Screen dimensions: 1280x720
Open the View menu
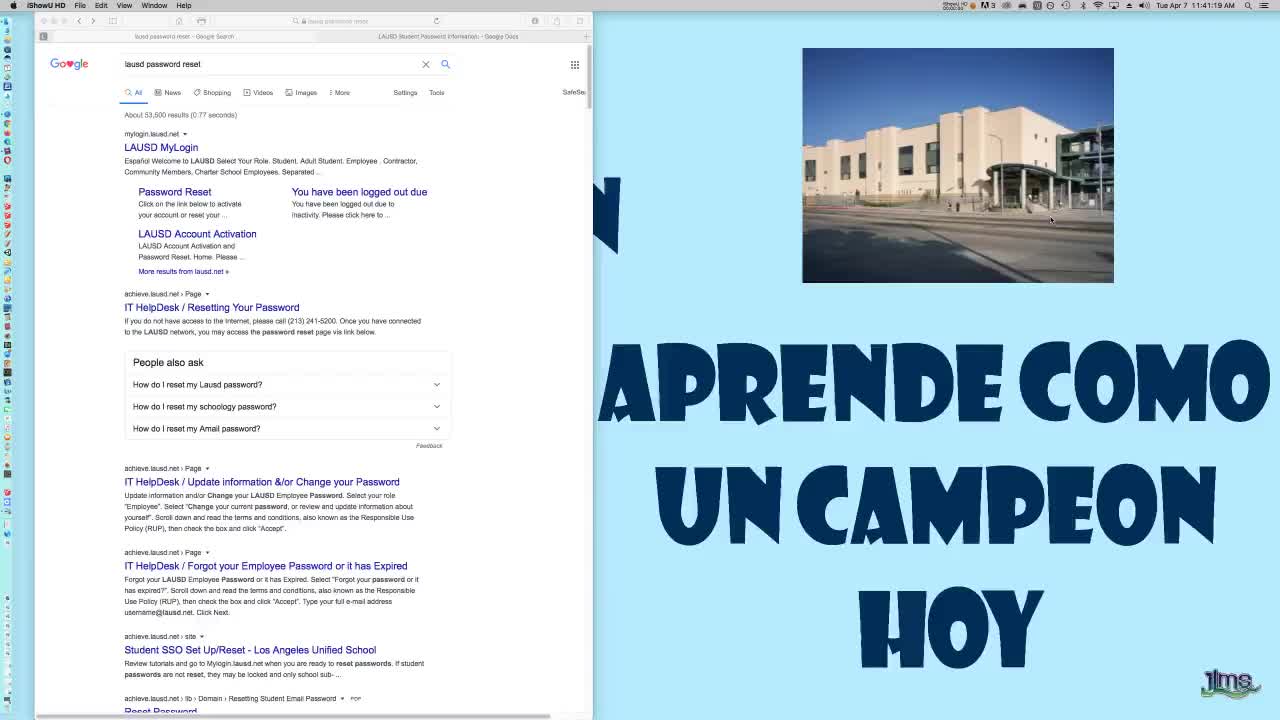[x=124, y=5]
